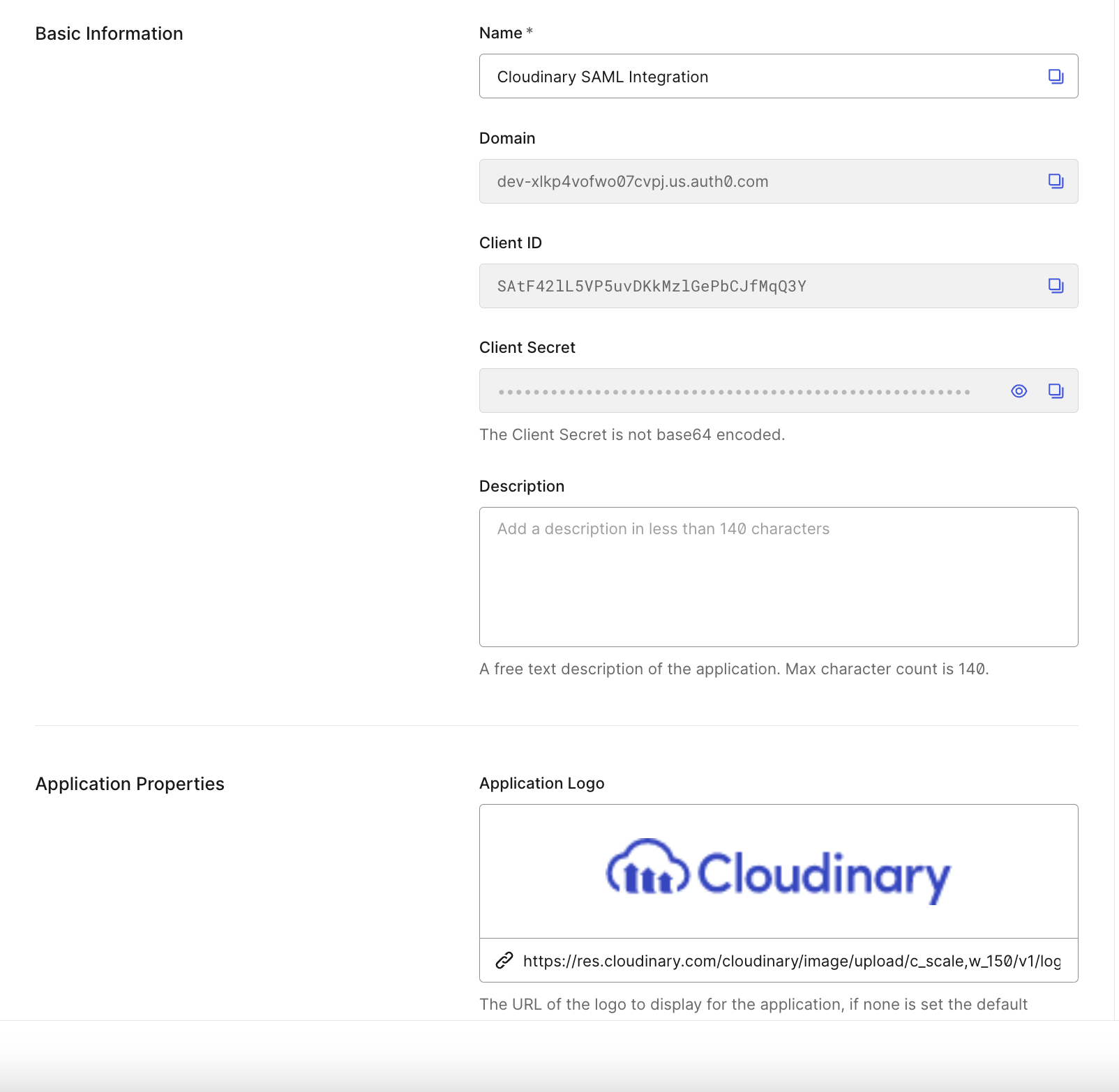Select the Client ID field value

point(779,286)
